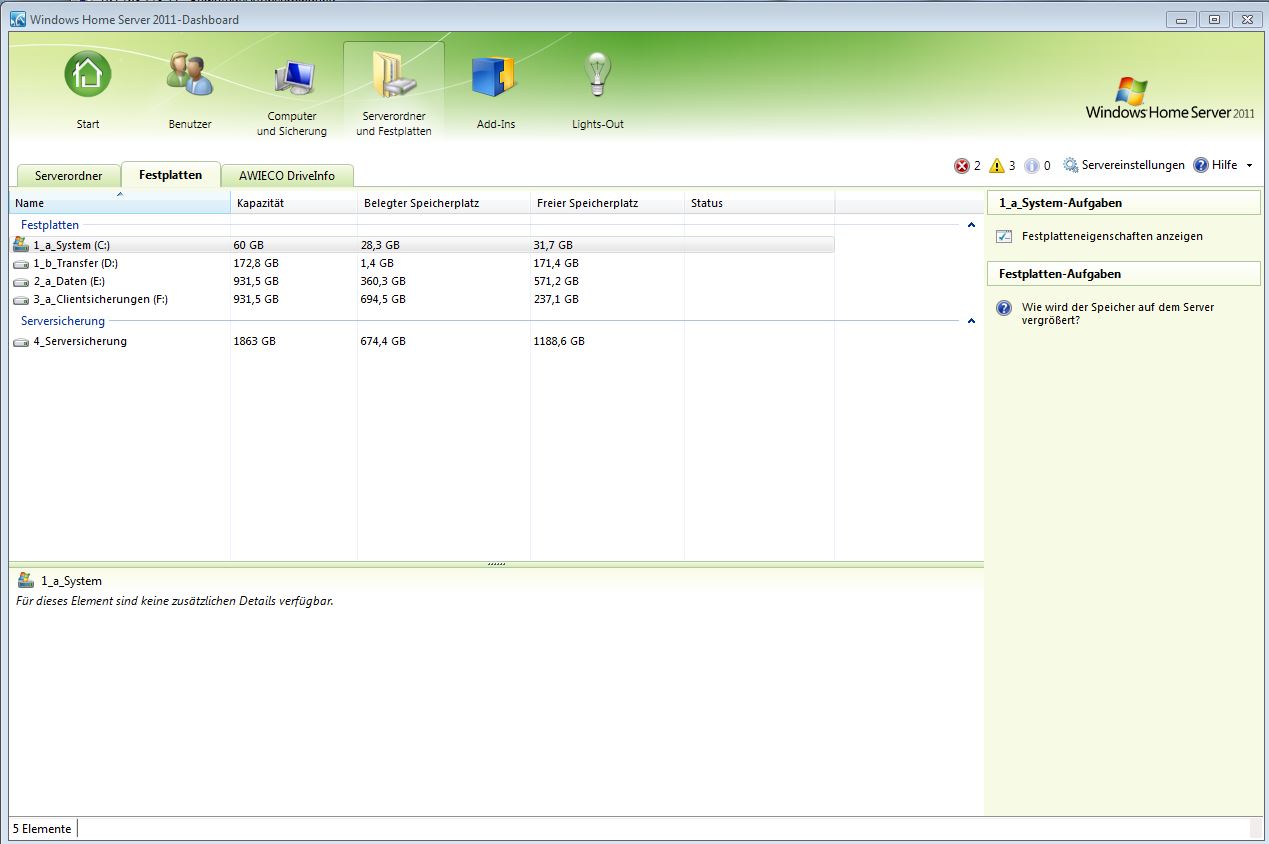Open the Hilfe link
The image size is (1269, 844).
point(1224,165)
